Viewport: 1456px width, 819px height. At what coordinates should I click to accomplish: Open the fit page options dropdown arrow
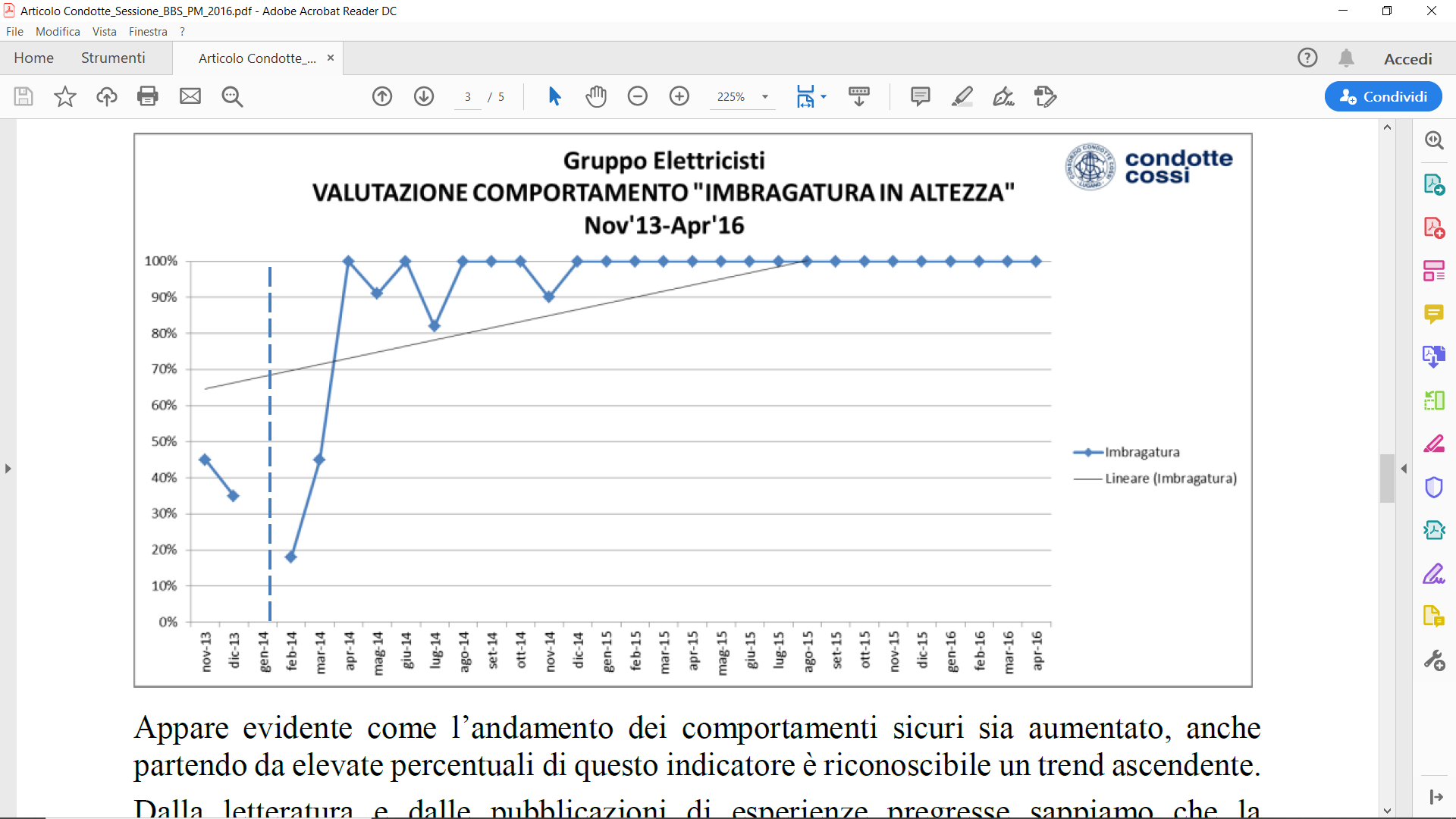[824, 96]
